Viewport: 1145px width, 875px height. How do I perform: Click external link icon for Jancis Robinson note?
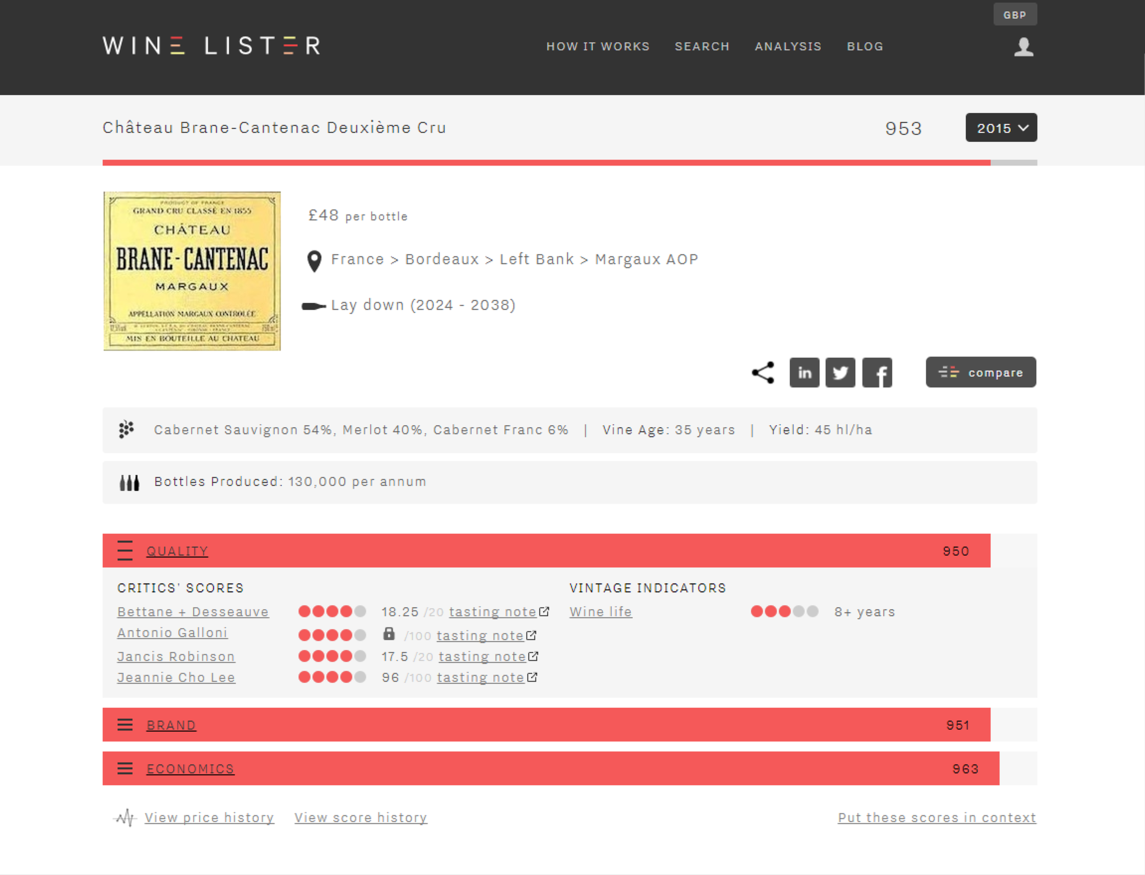[533, 657]
